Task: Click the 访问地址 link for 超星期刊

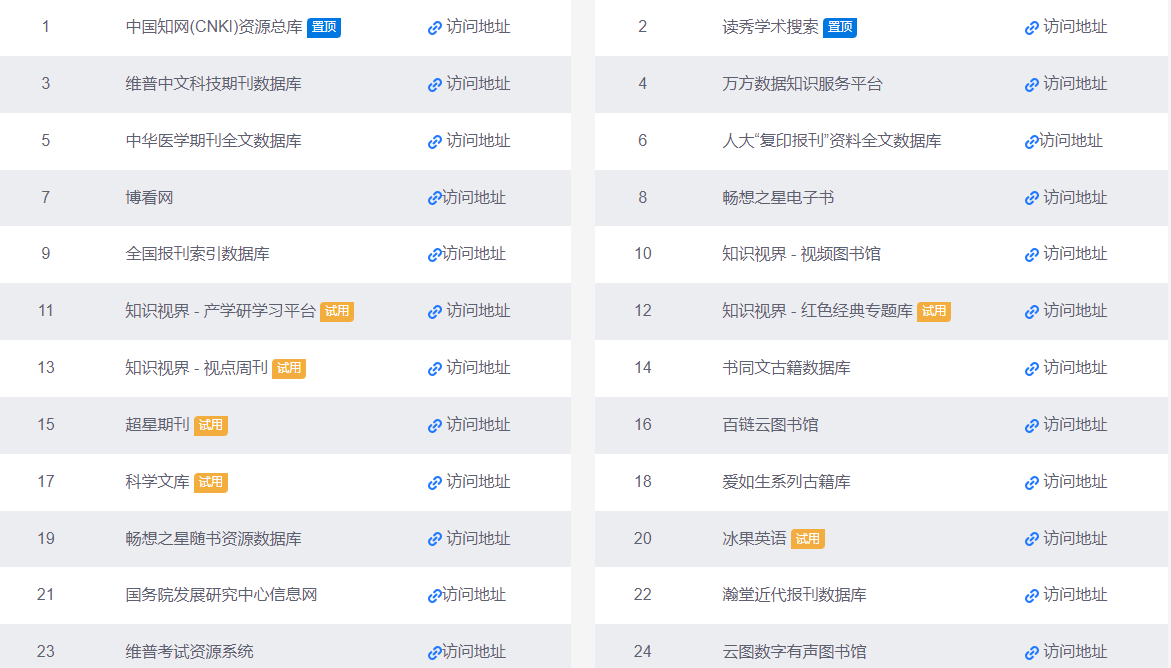Action: pyautogui.click(x=478, y=424)
